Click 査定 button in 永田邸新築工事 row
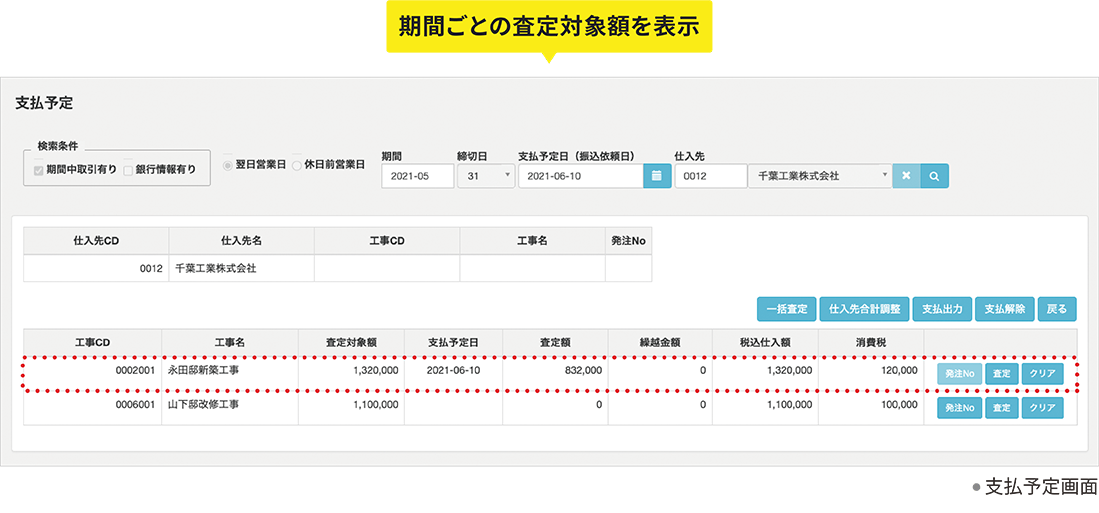Screen dimensions: 1099x513 1002,374
